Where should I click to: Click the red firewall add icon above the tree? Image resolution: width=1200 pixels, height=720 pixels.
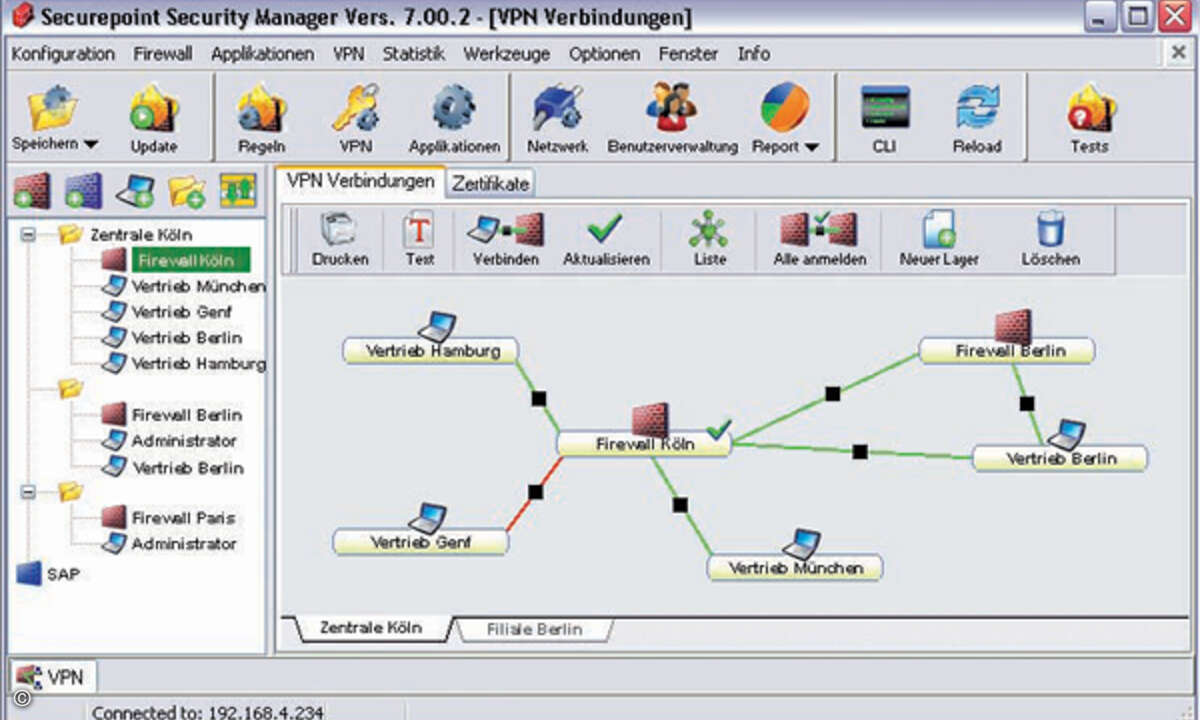pyautogui.click(x=31, y=190)
